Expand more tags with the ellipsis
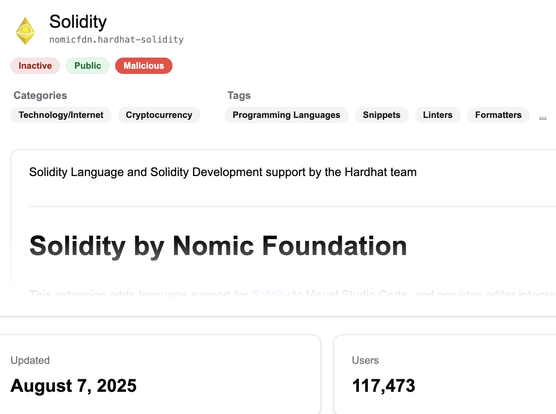Viewport: 556px width, 414px height. click(543, 118)
